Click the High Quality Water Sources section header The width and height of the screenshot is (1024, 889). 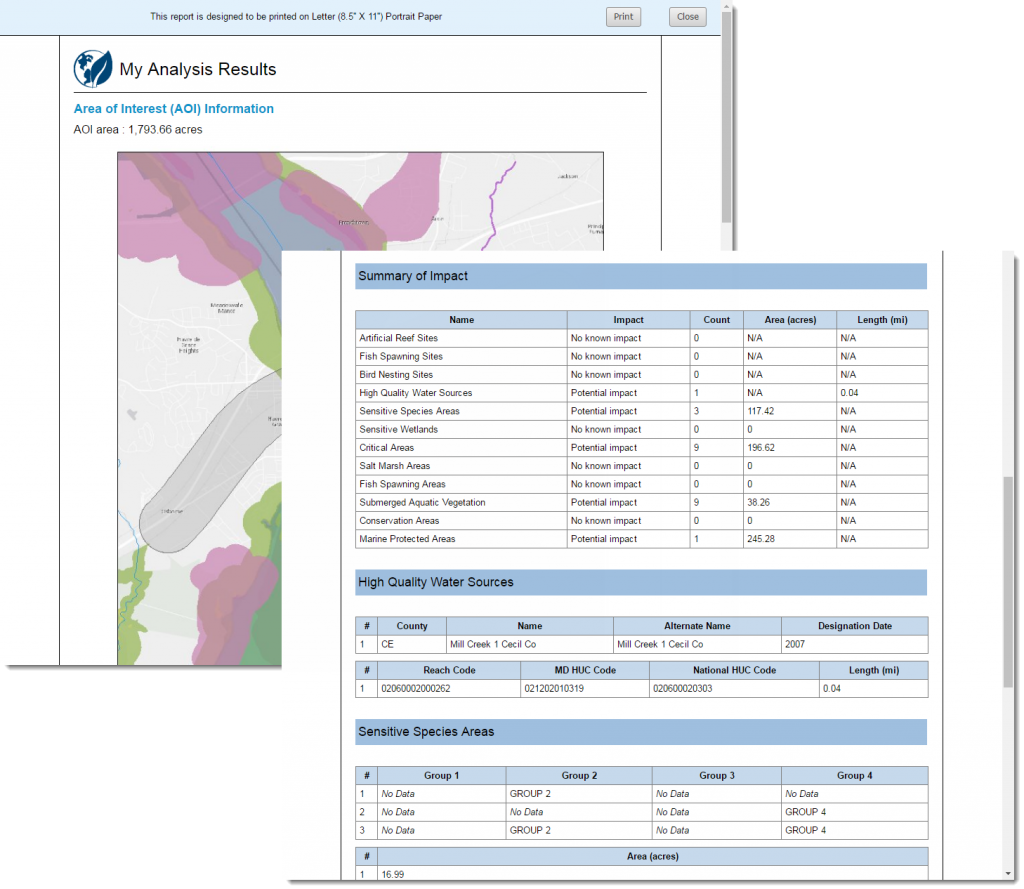point(641,582)
